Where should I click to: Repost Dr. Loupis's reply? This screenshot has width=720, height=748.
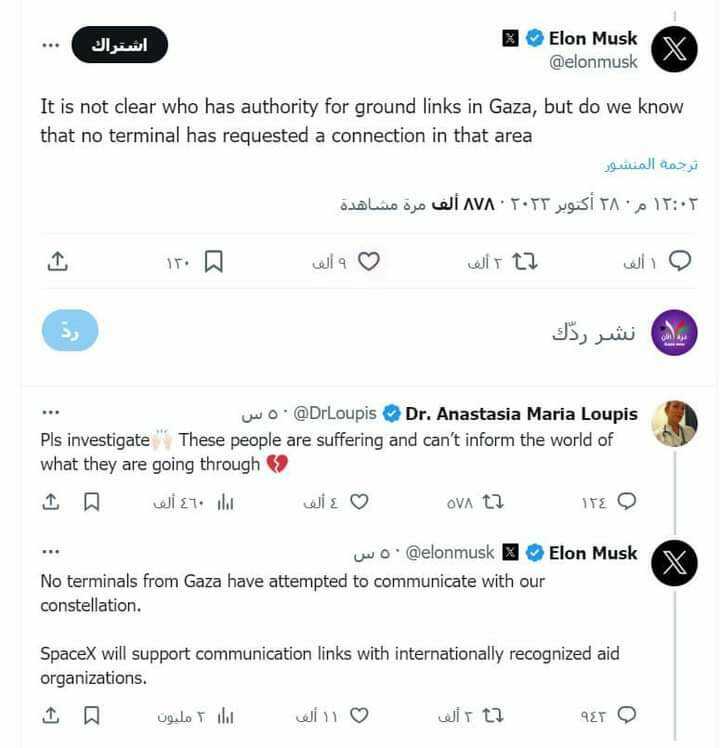(491, 502)
